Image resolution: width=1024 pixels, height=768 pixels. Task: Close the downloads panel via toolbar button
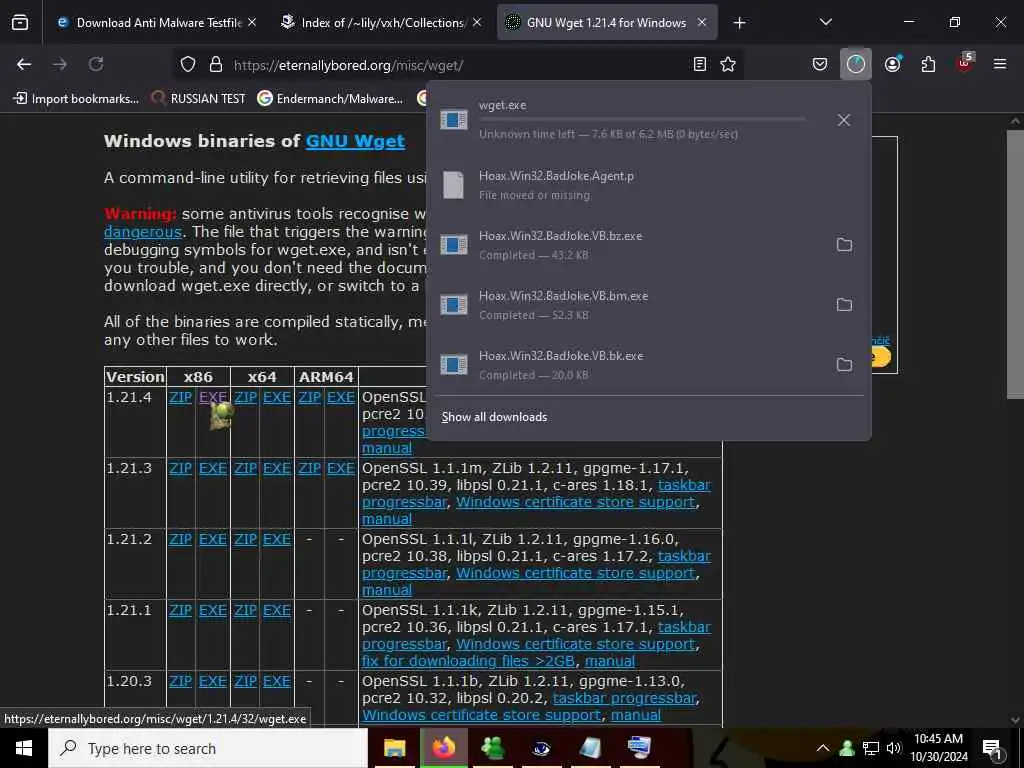coord(856,64)
